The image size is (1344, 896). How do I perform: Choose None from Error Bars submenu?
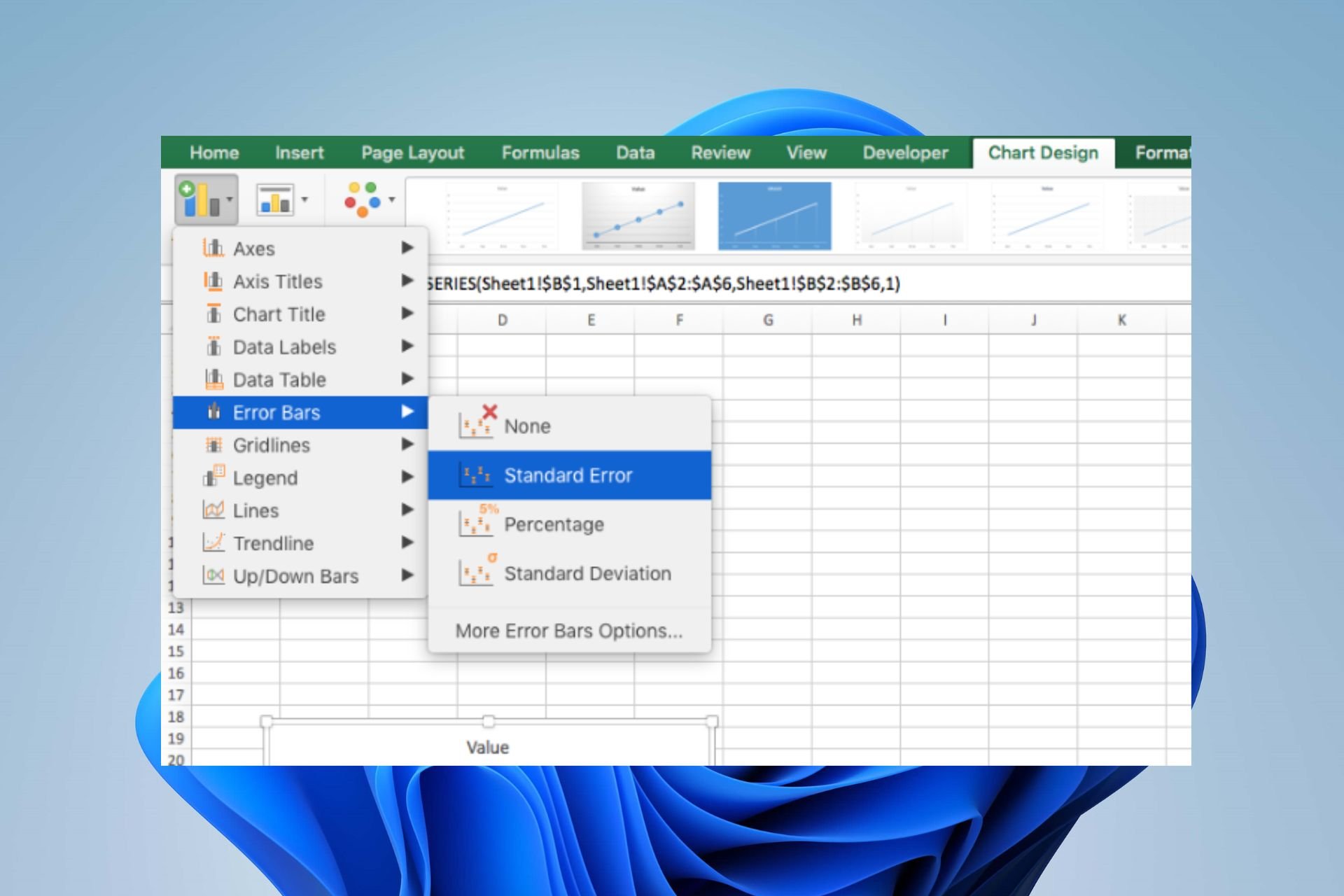(x=570, y=426)
